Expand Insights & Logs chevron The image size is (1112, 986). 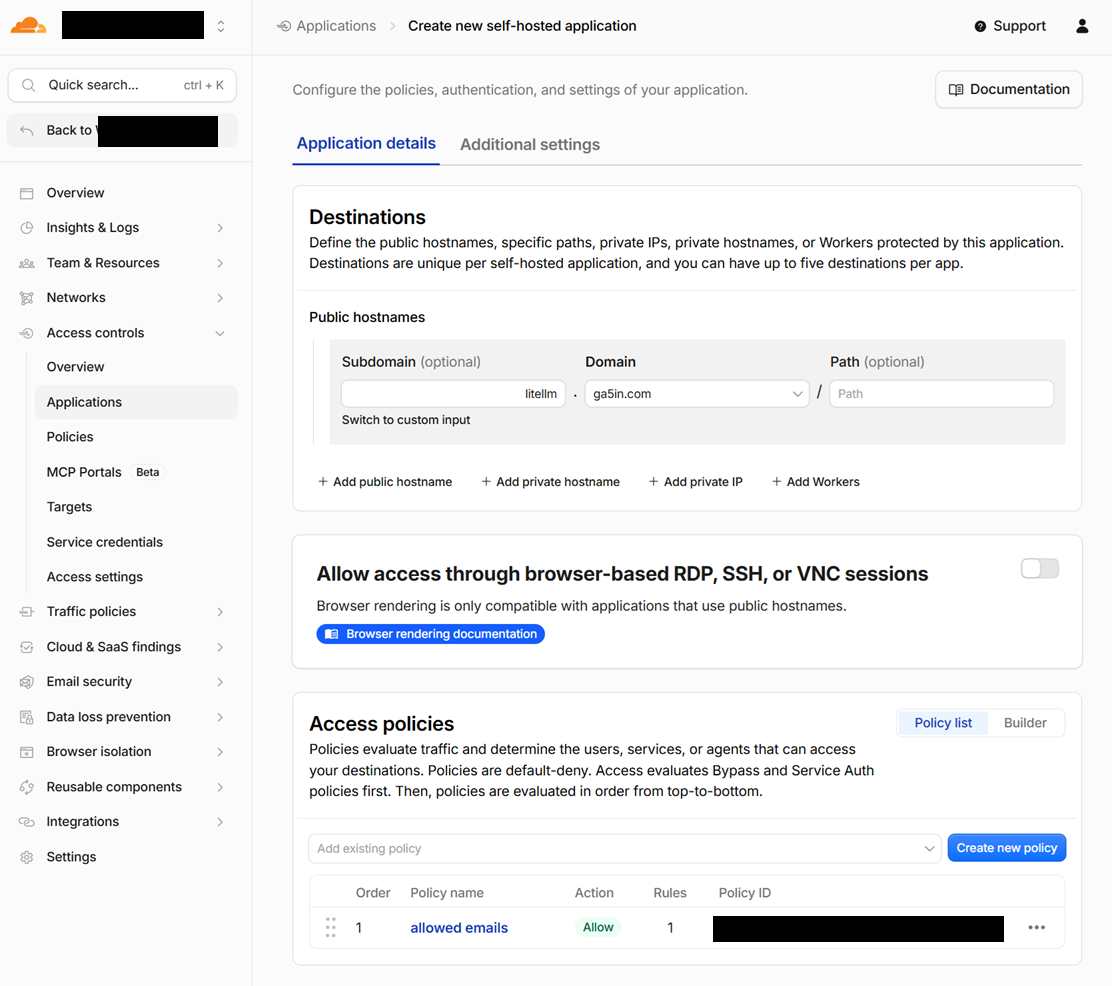pyautogui.click(x=220, y=228)
